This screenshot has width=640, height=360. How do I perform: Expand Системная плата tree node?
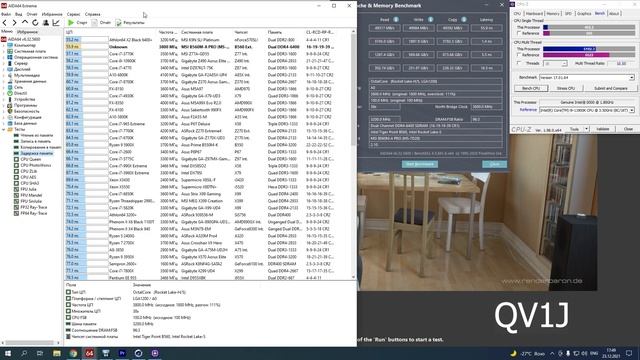coord(4,51)
